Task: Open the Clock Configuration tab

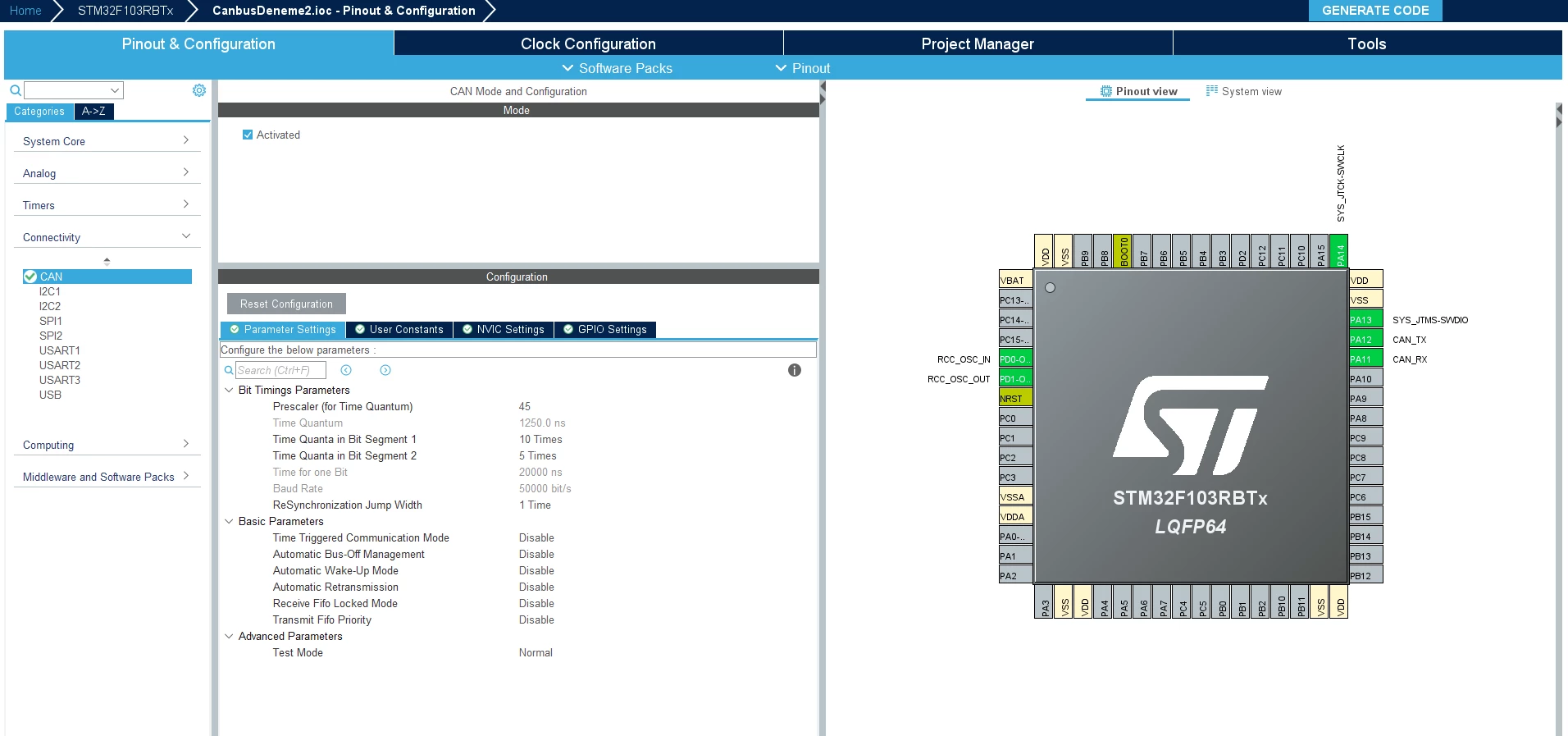Action: tap(588, 43)
